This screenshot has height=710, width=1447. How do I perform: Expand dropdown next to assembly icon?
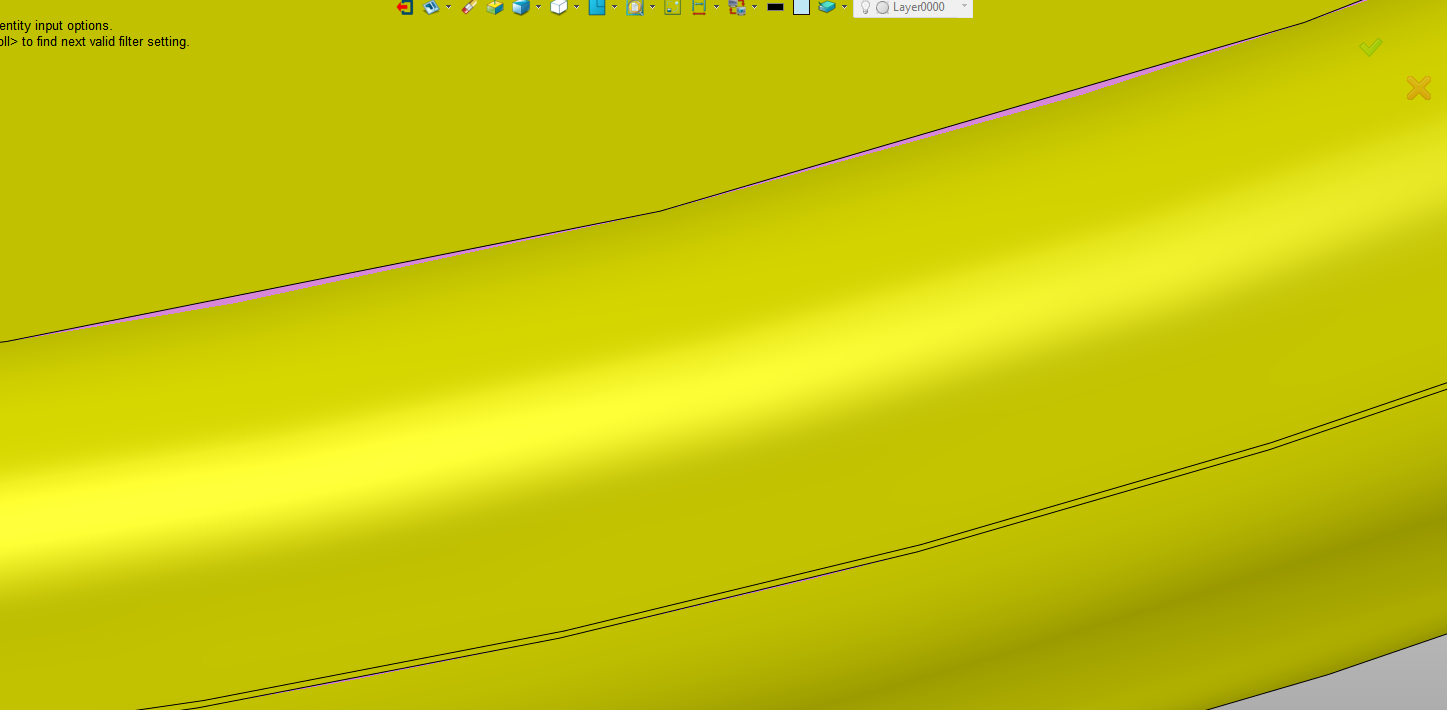click(x=754, y=7)
